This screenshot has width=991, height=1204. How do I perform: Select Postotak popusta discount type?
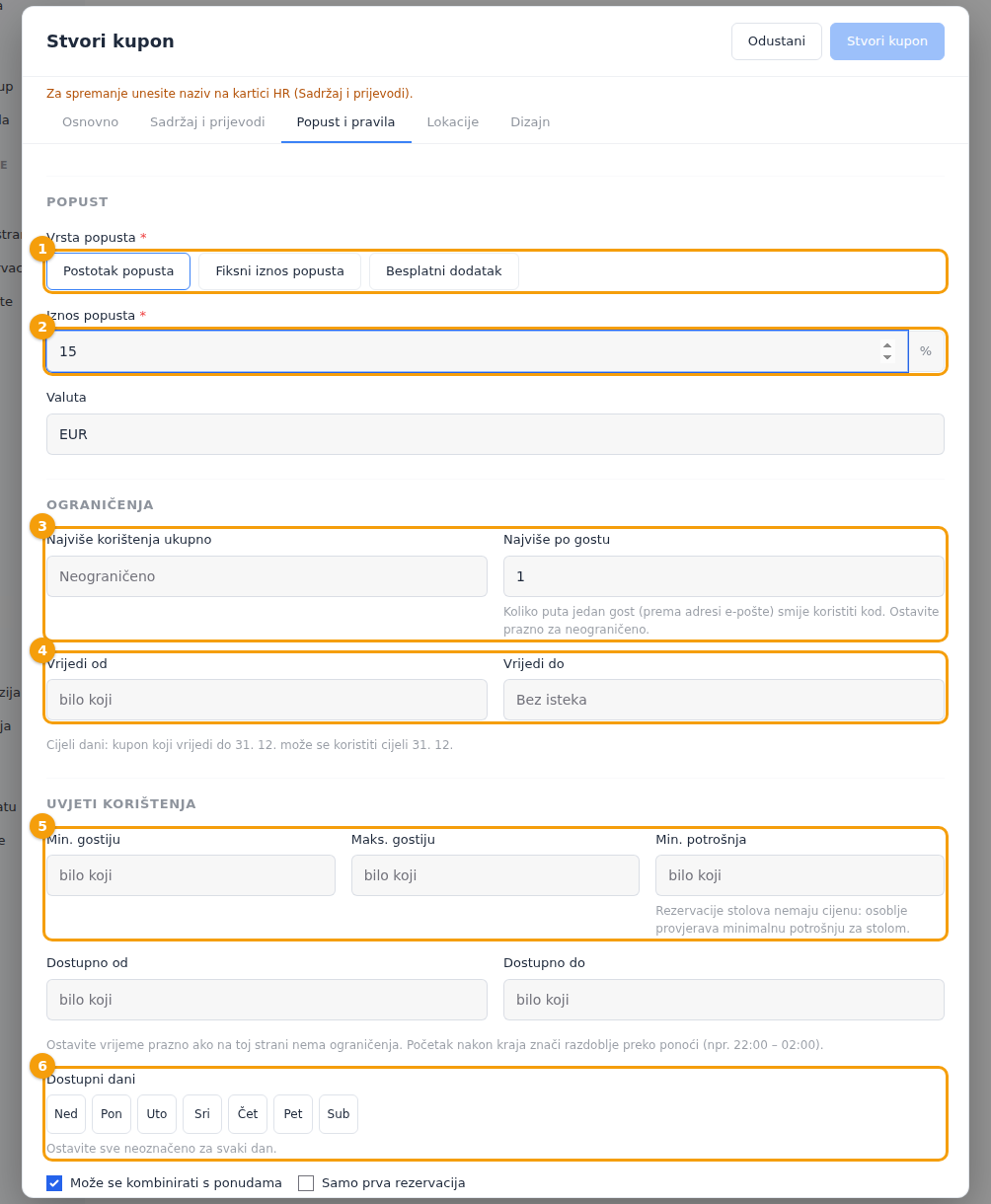click(x=118, y=270)
